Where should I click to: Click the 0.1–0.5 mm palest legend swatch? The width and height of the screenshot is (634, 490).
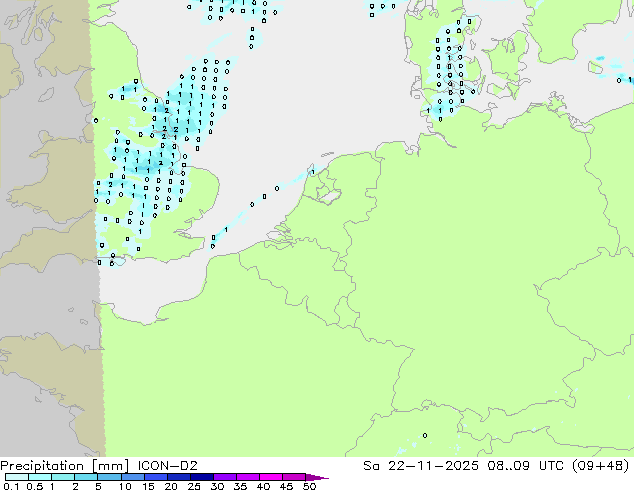pyautogui.click(x=17, y=477)
